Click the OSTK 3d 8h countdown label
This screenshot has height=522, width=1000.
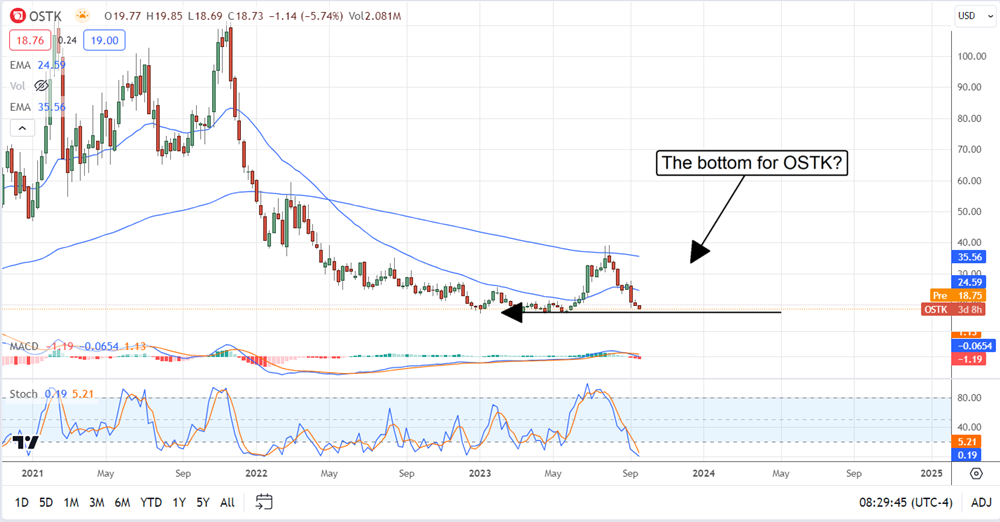pyautogui.click(x=953, y=309)
